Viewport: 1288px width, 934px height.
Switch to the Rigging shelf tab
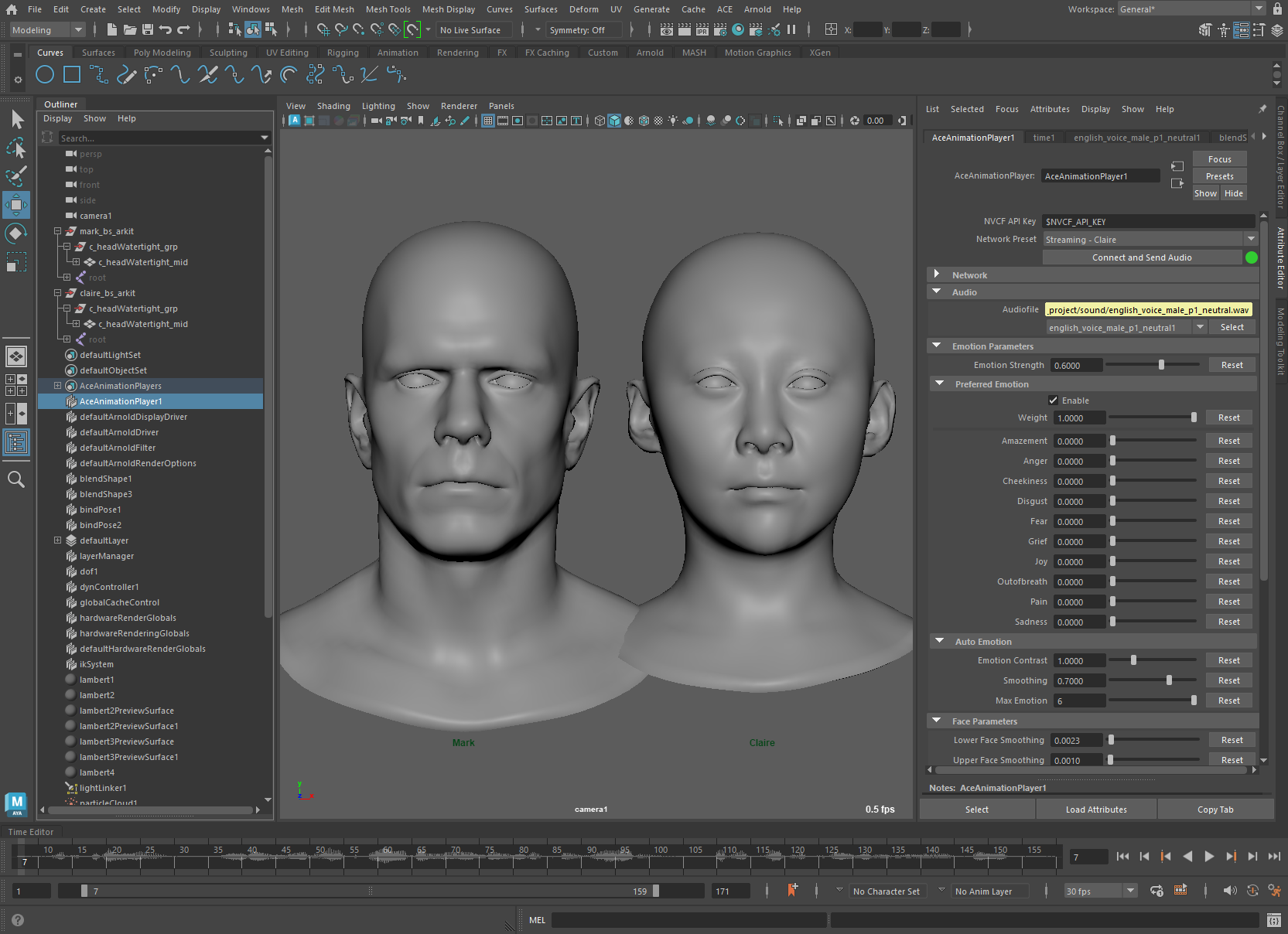click(343, 53)
